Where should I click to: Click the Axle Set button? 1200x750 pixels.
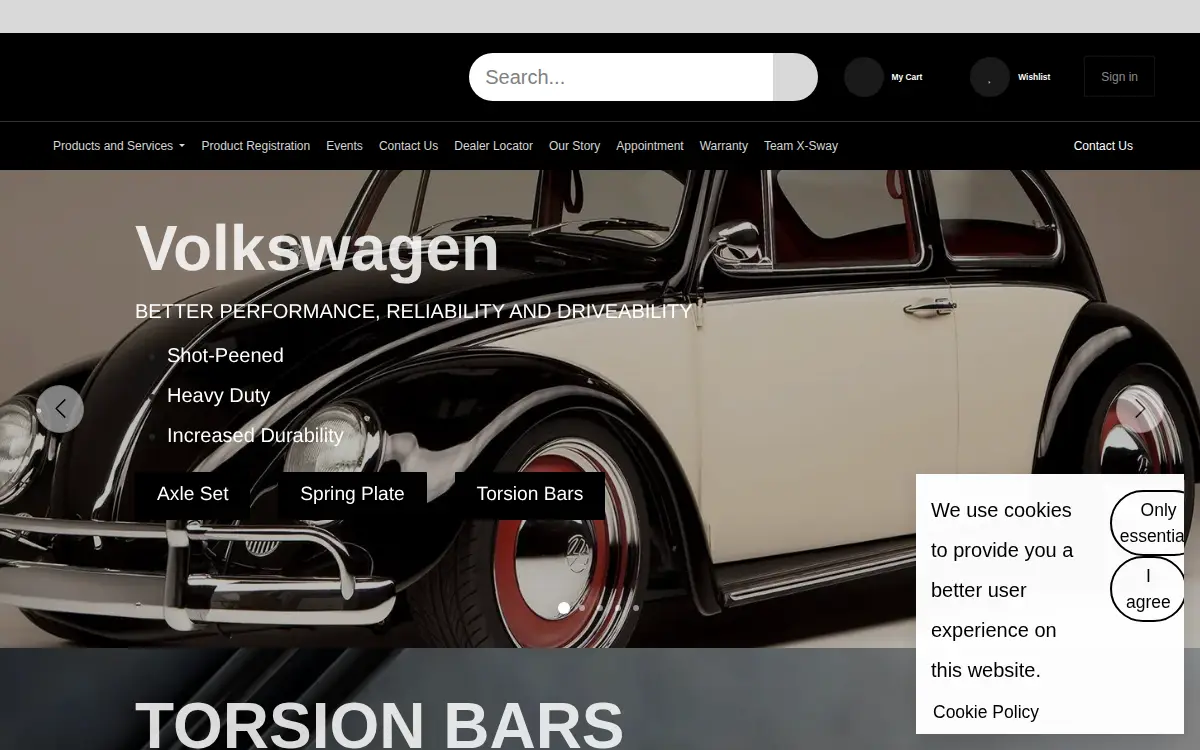click(x=193, y=494)
